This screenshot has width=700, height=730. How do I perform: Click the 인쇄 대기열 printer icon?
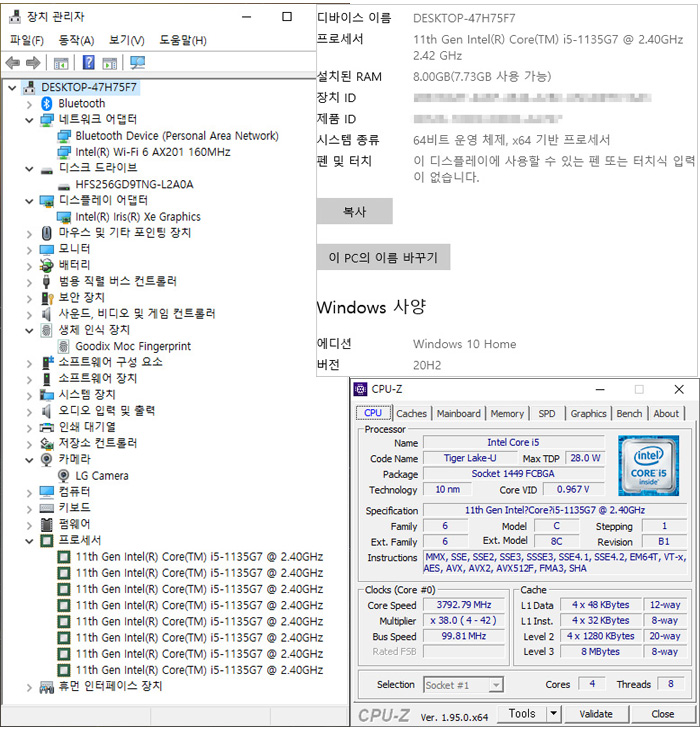47,427
